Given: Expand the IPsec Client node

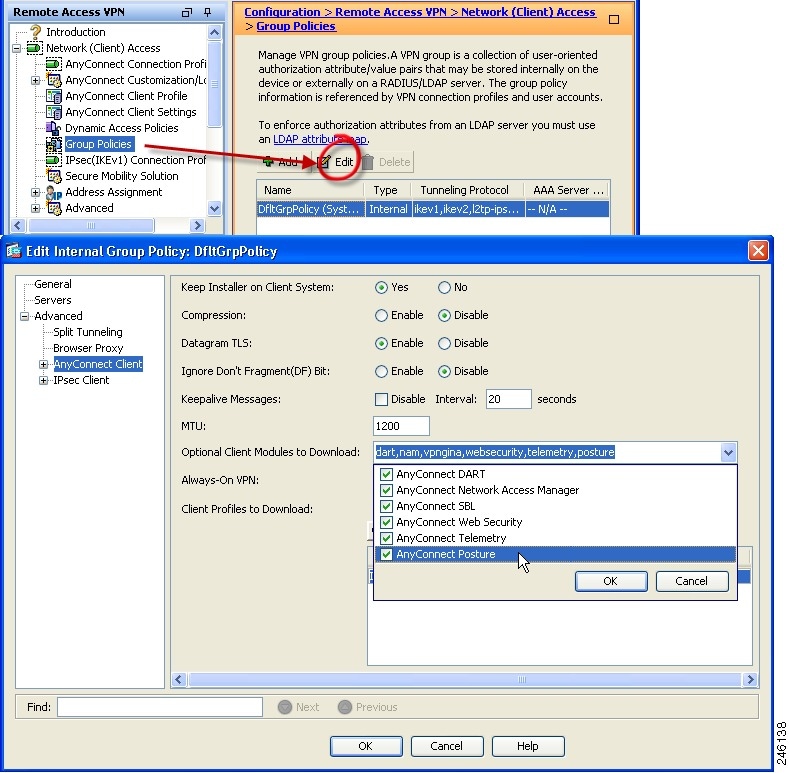Looking at the screenshot, I should pyautogui.click(x=43, y=380).
